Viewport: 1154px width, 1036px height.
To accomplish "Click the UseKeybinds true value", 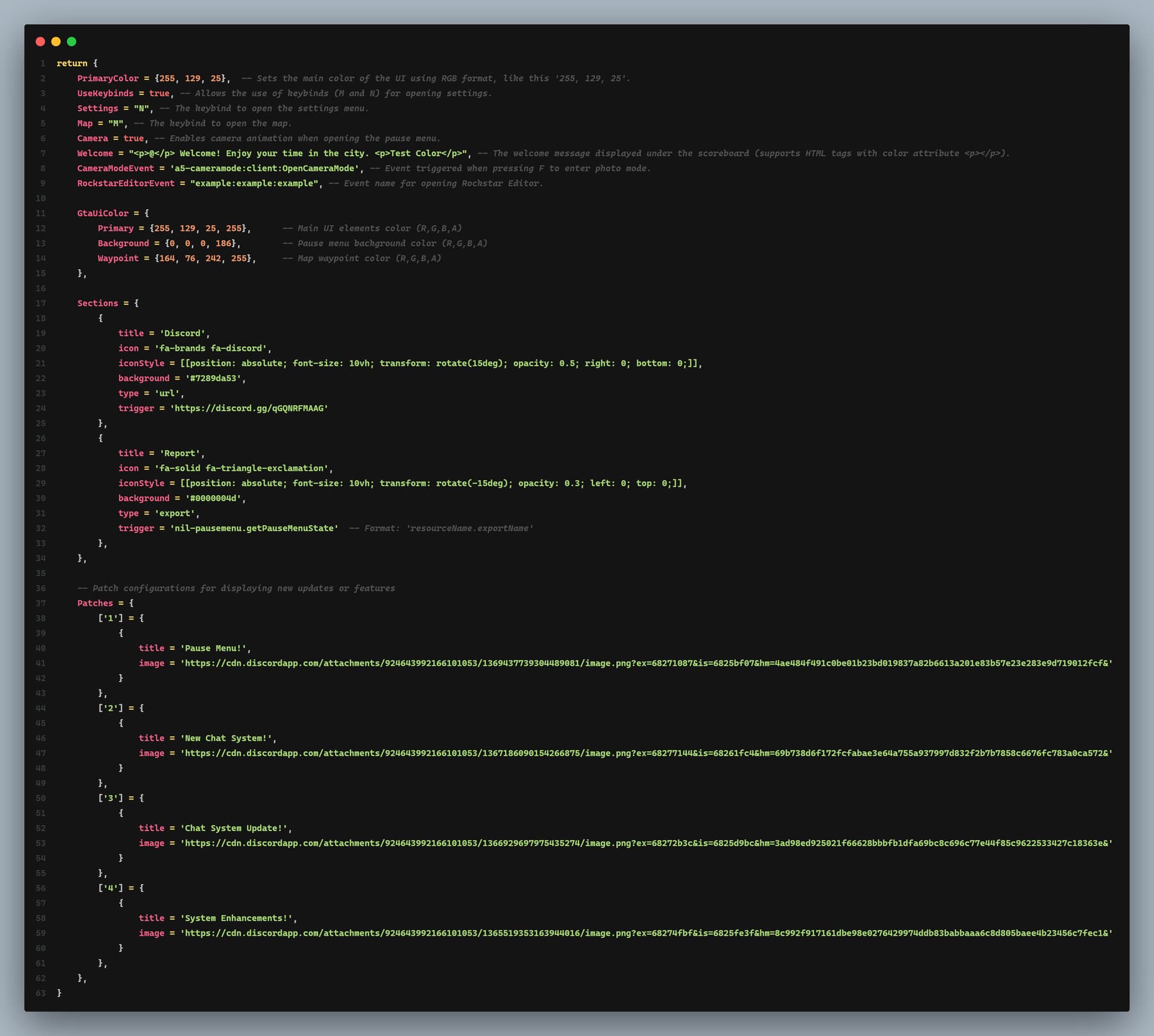I will pyautogui.click(x=159, y=94).
